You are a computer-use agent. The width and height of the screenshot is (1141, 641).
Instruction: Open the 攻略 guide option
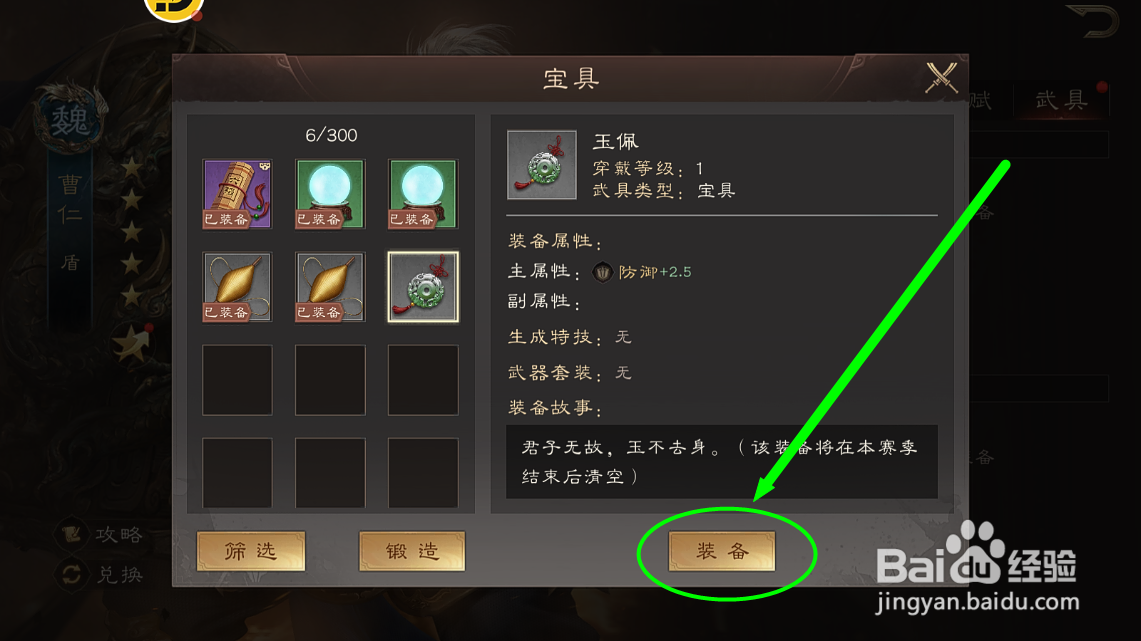102,535
